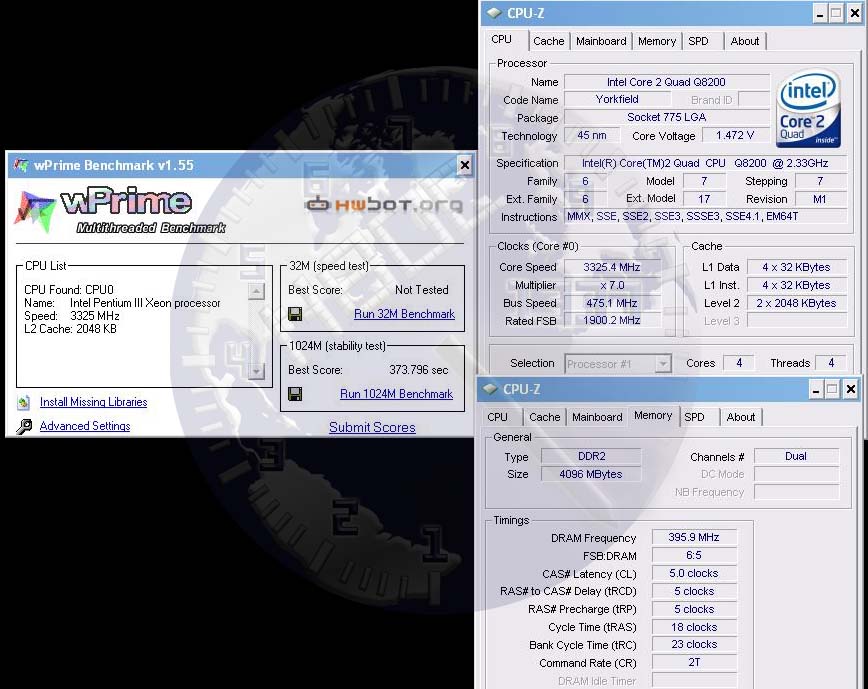Click the Cycle Time value 18 clocks

(x=694, y=627)
